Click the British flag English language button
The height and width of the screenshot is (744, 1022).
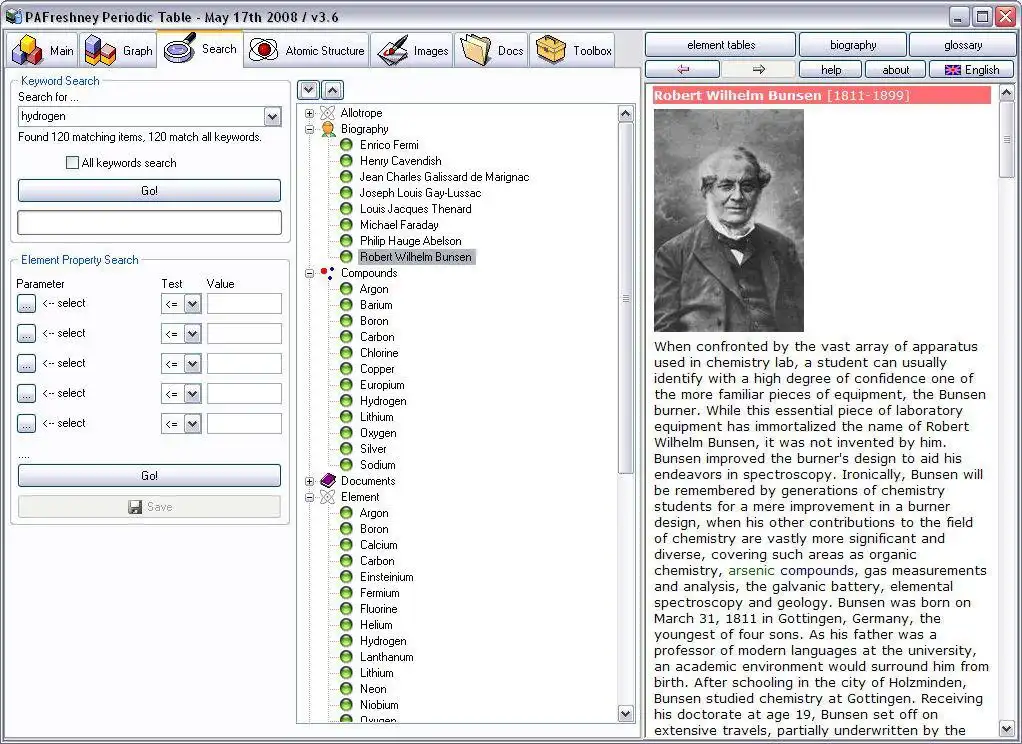point(971,70)
